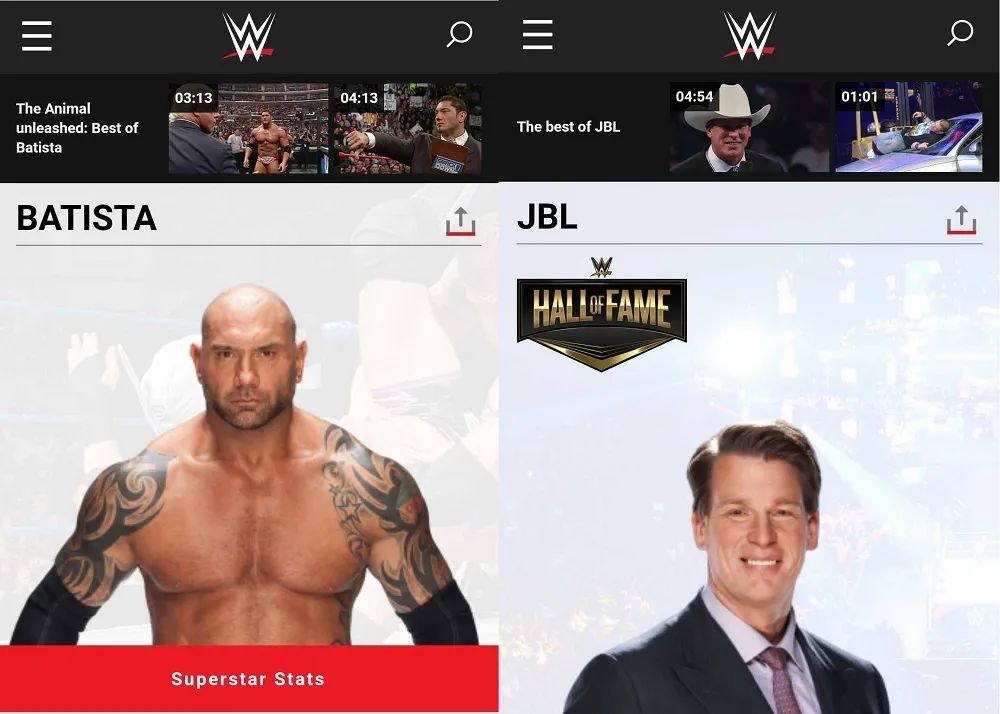1000x714 pixels.
Task: Open search on JBL page
Action: coord(960,33)
